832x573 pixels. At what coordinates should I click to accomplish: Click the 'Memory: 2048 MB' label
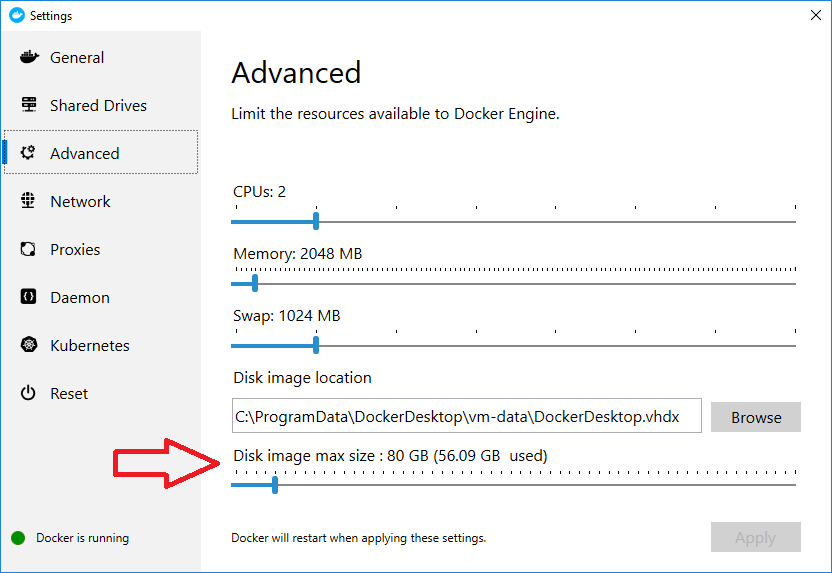pyautogui.click(x=298, y=254)
